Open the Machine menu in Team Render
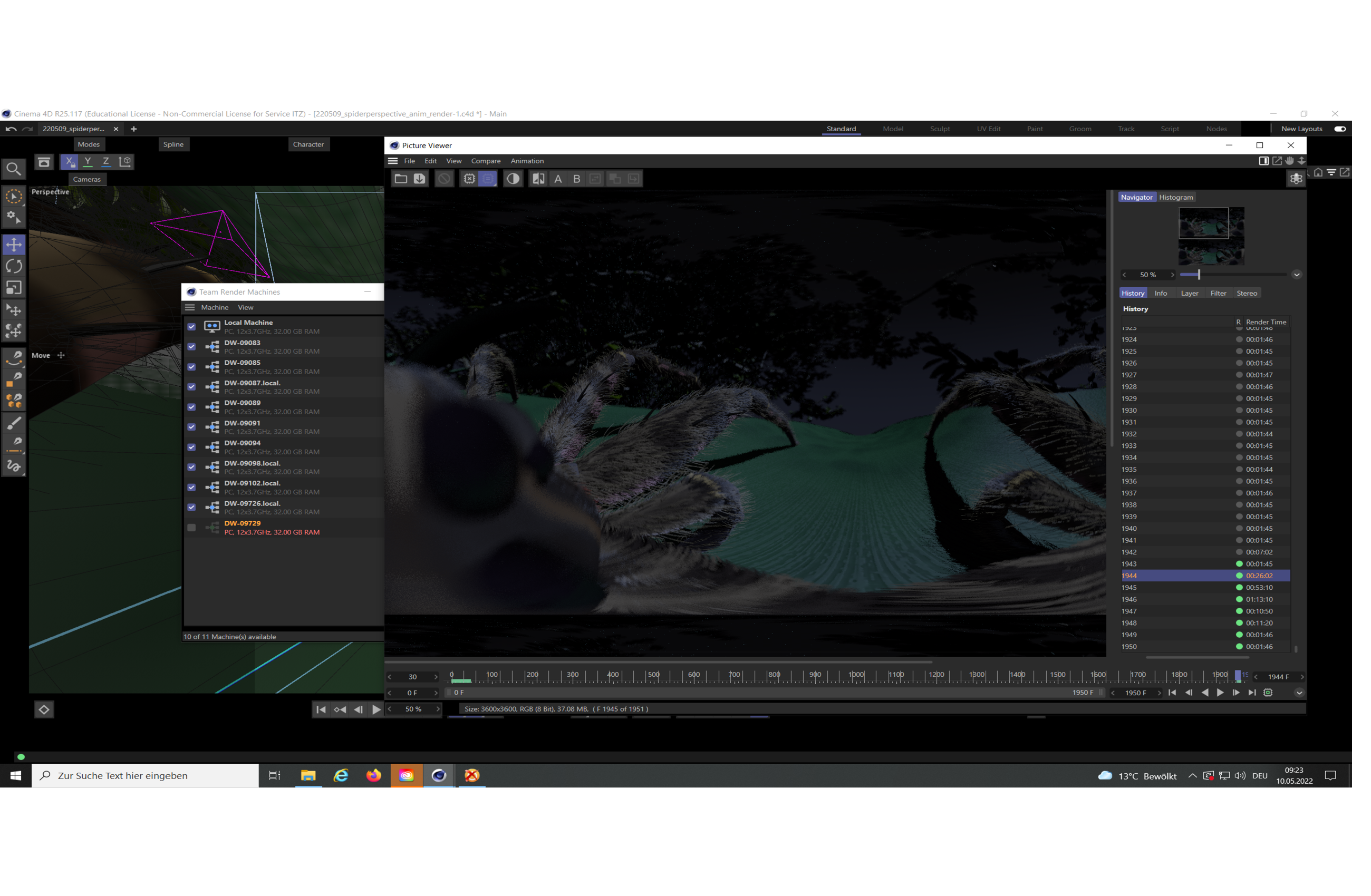Viewport: 1371px width, 896px height. tap(215, 308)
